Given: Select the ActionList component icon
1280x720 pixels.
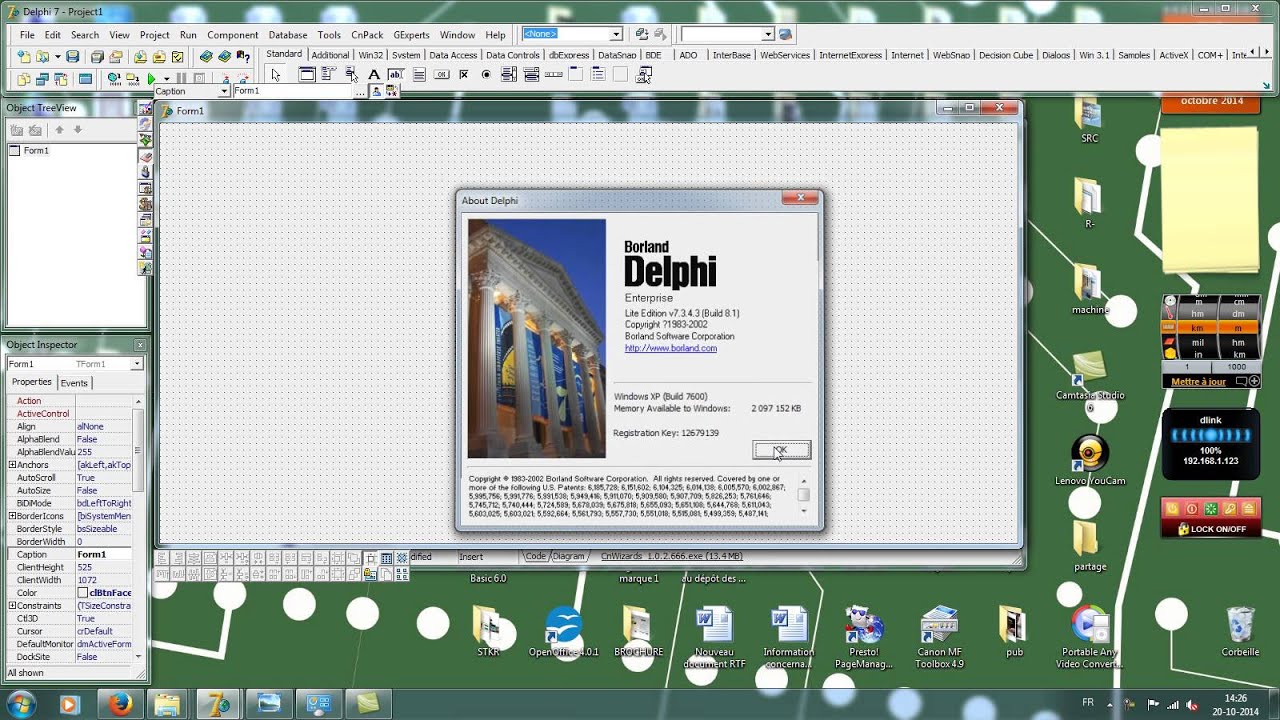Looking at the screenshot, I should click(x=644, y=75).
